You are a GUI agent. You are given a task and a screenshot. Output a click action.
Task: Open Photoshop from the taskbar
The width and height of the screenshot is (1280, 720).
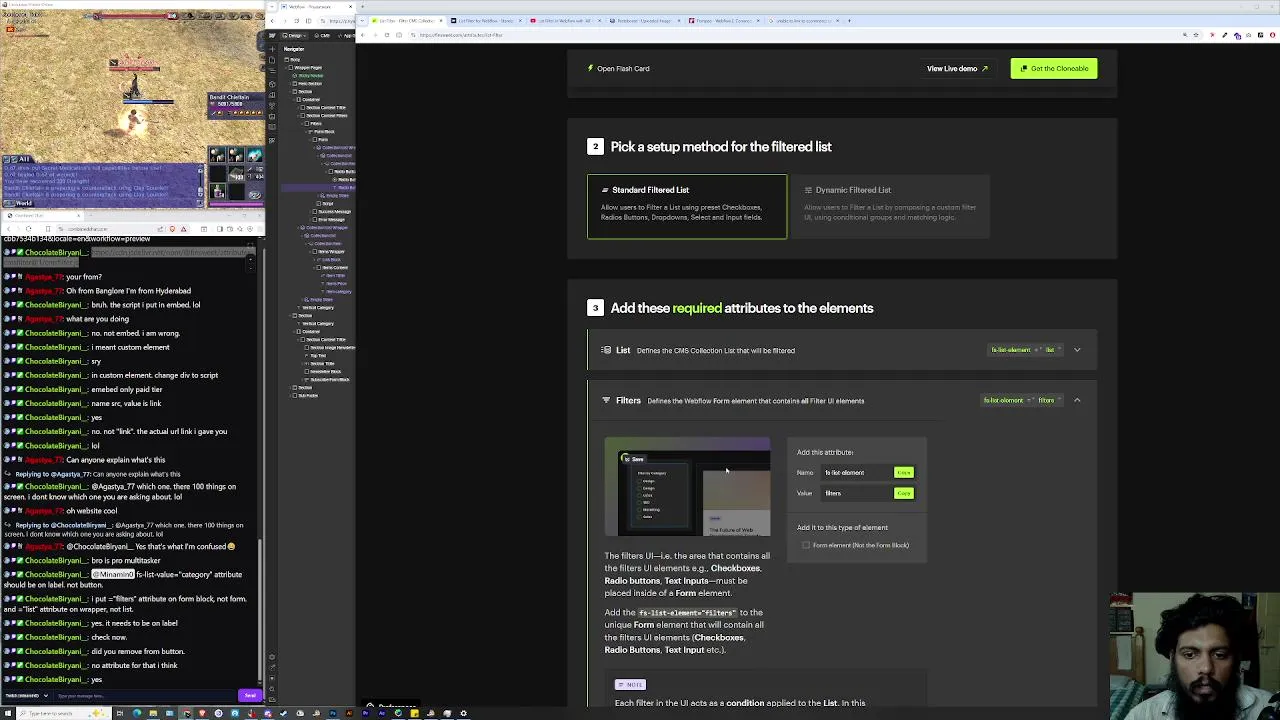click(x=332, y=713)
